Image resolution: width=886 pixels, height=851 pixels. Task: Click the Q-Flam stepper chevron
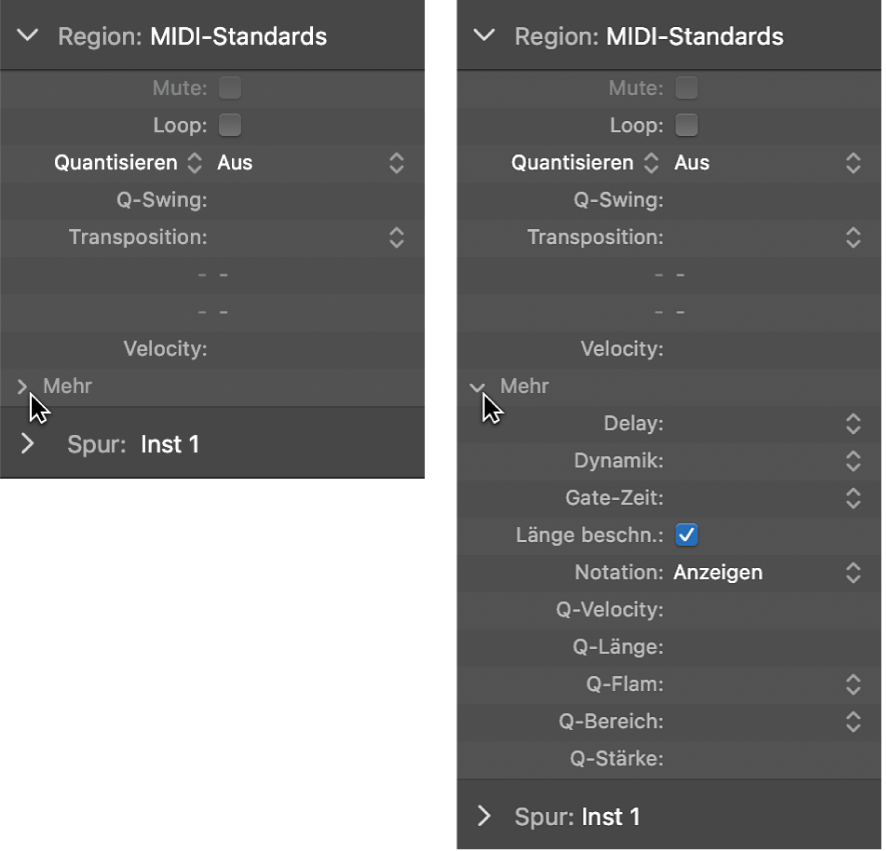click(x=853, y=684)
